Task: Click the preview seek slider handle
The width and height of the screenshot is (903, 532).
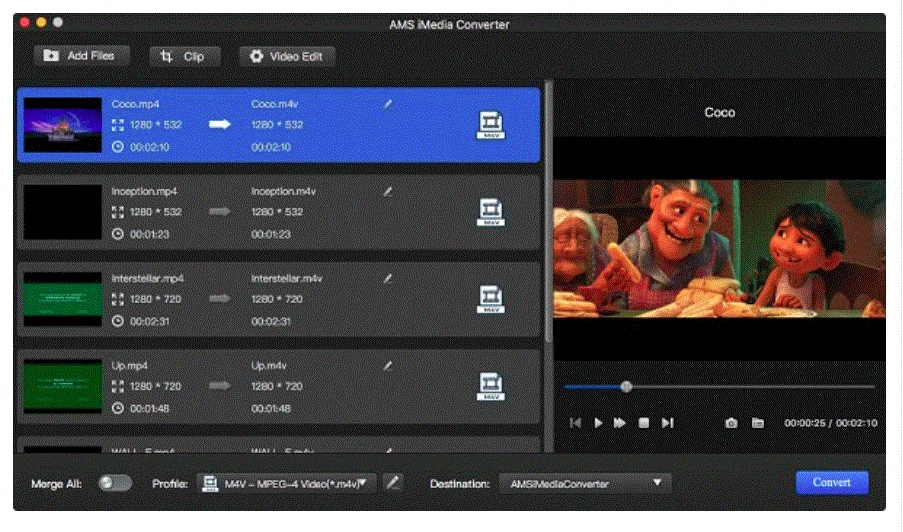Action: pyautogui.click(x=627, y=387)
